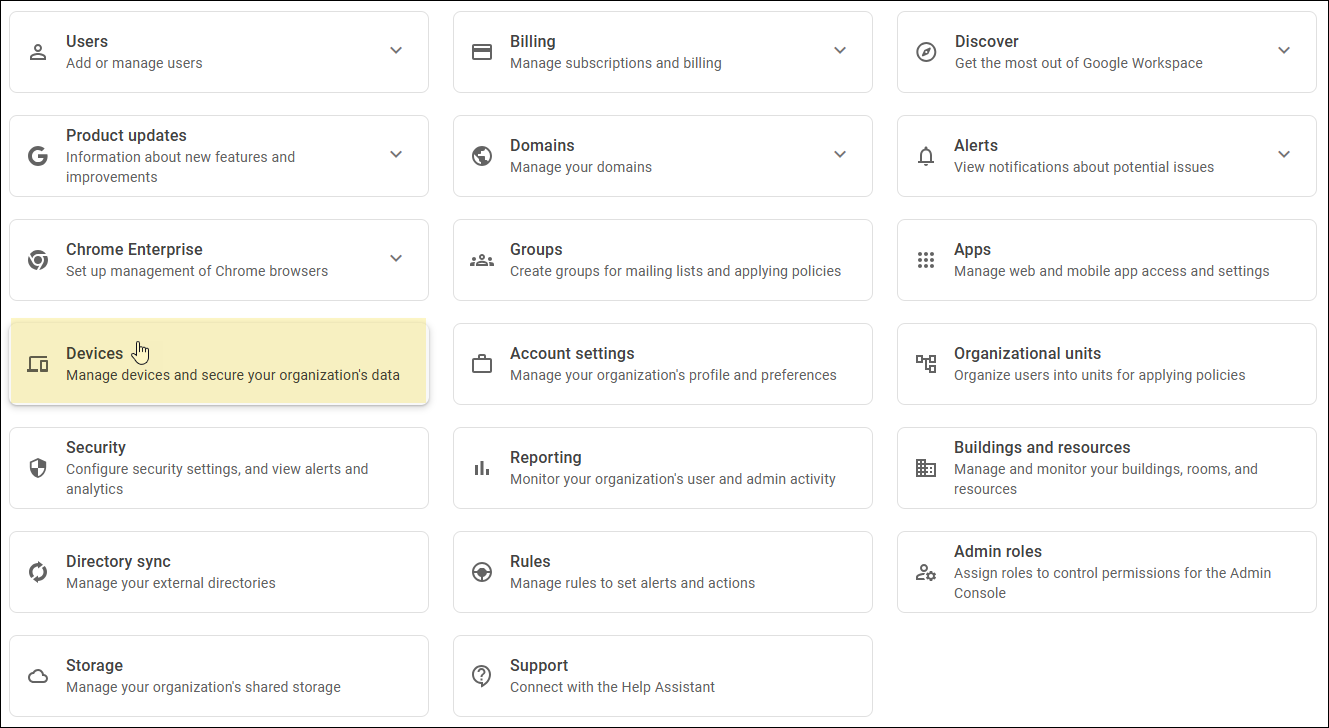This screenshot has height=728, width=1329.
Task: Expand the Discover card chevron
Action: (x=1284, y=50)
